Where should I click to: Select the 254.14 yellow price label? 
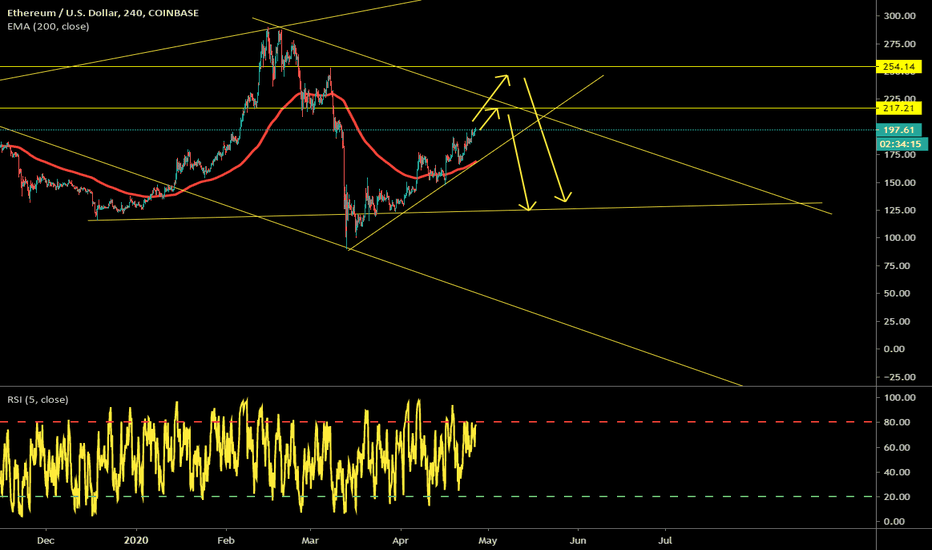click(899, 67)
